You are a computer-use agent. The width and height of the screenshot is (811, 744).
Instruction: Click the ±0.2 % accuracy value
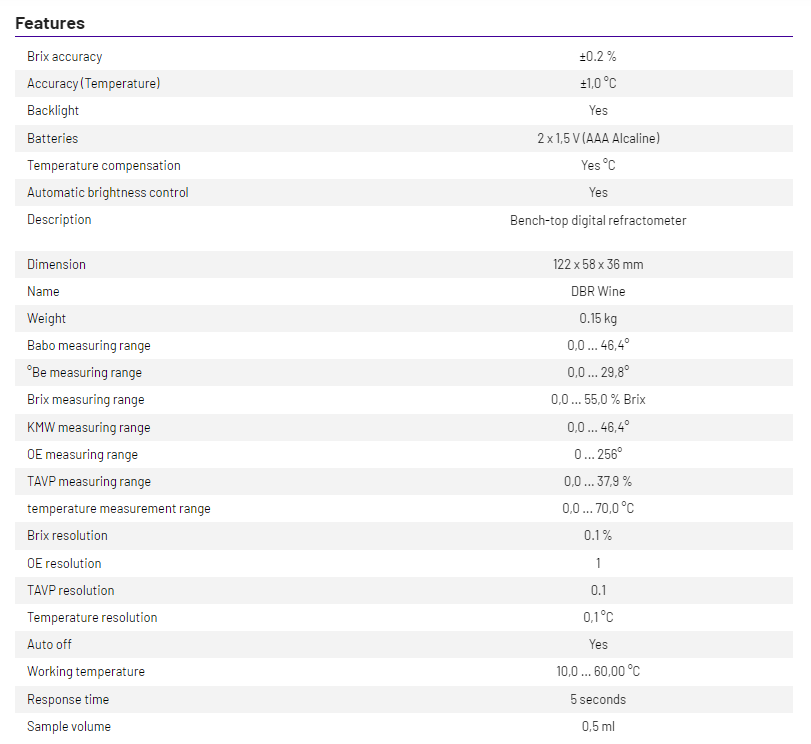click(x=598, y=57)
